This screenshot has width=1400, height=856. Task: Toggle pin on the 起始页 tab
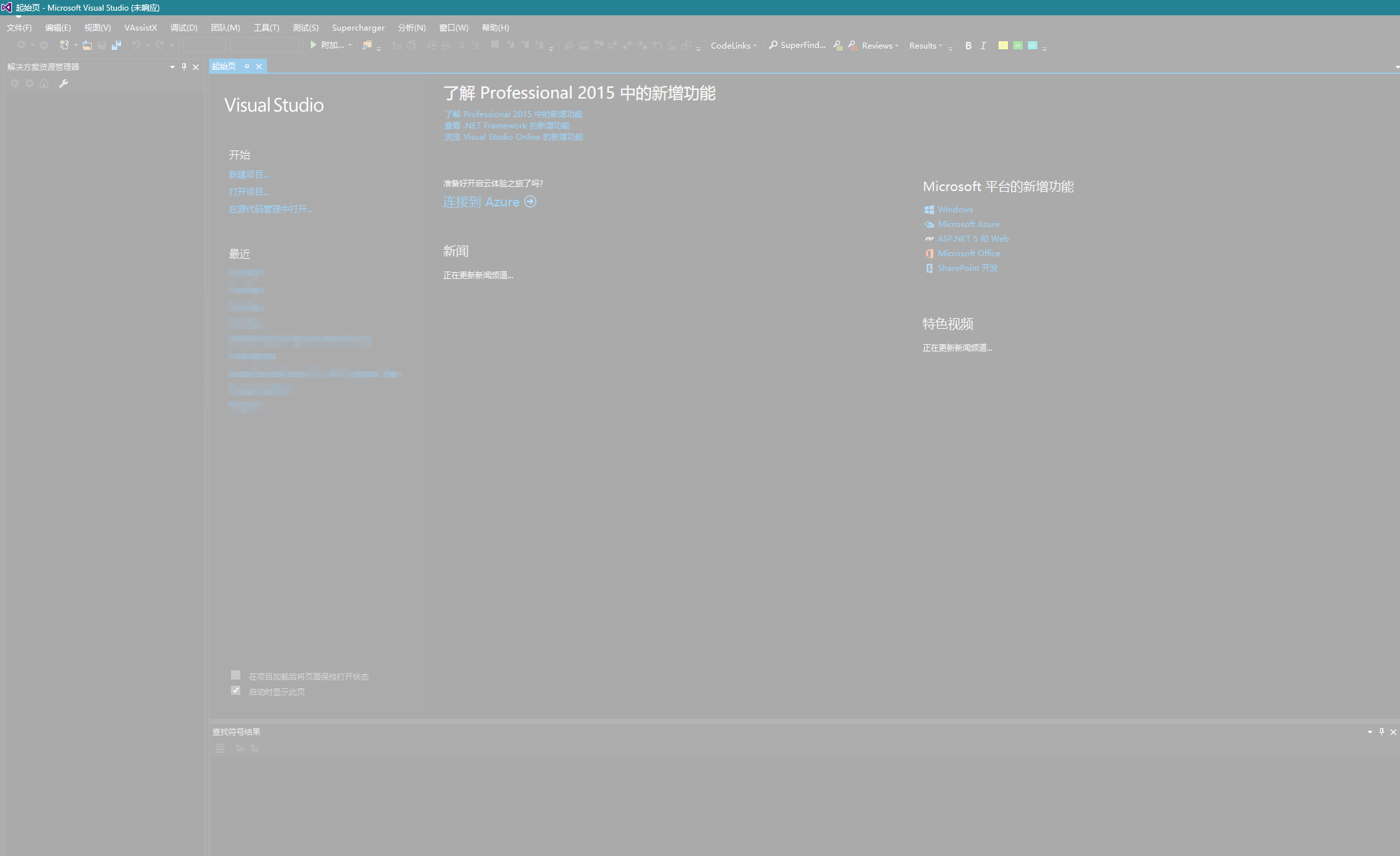247,66
